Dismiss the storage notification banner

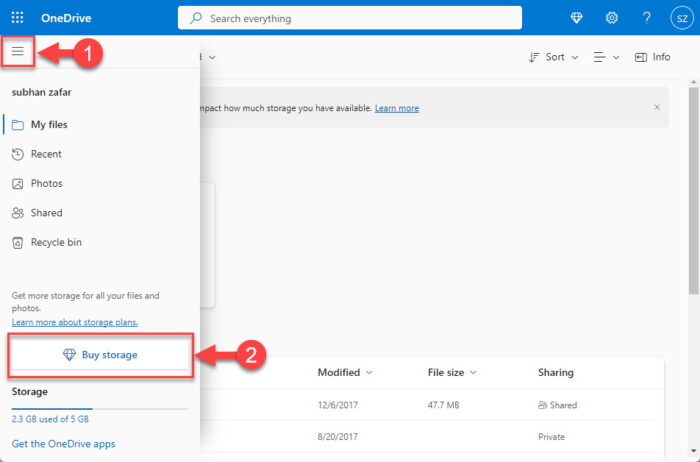[657, 107]
